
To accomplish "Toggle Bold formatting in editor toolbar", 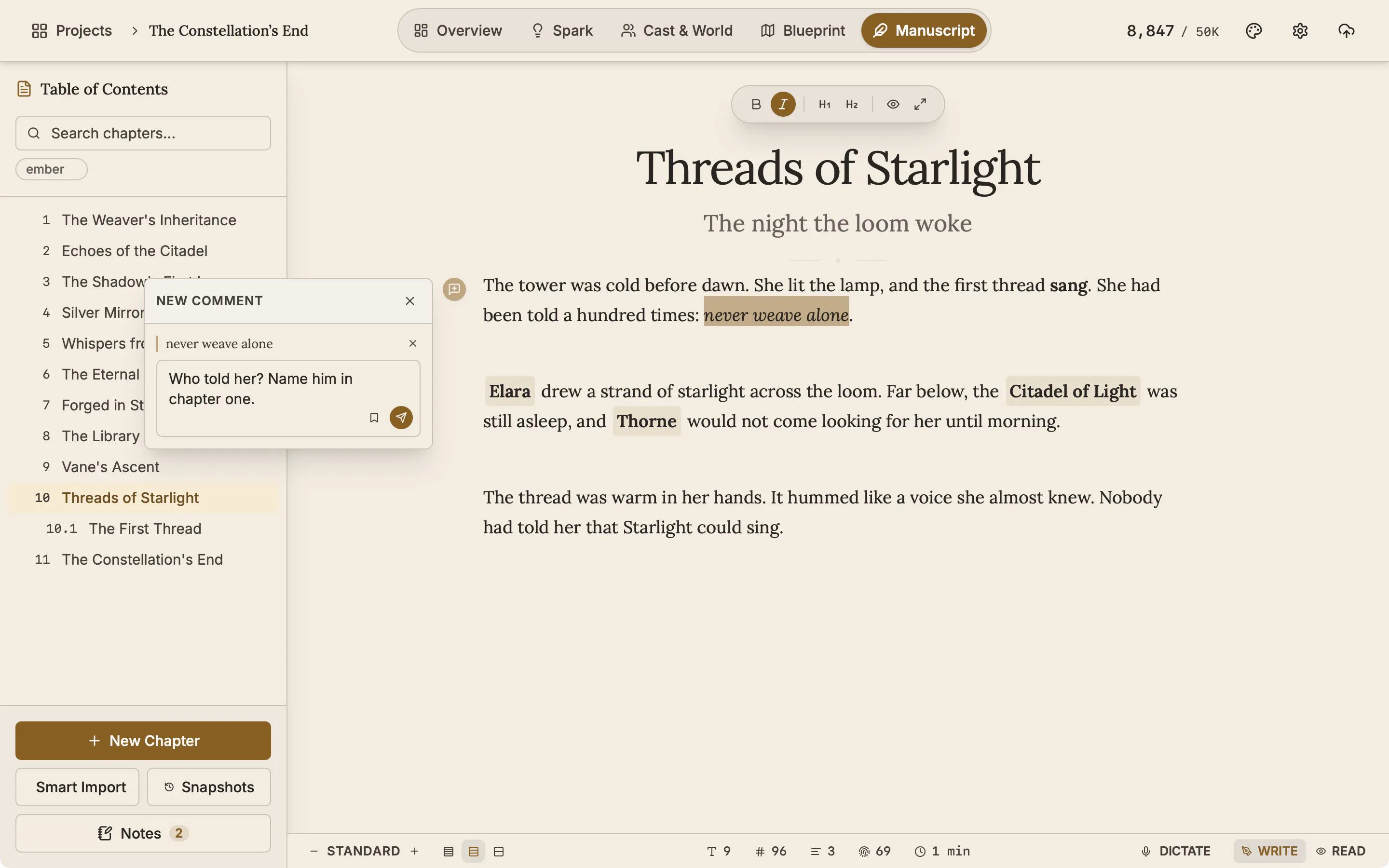I will 756,104.
